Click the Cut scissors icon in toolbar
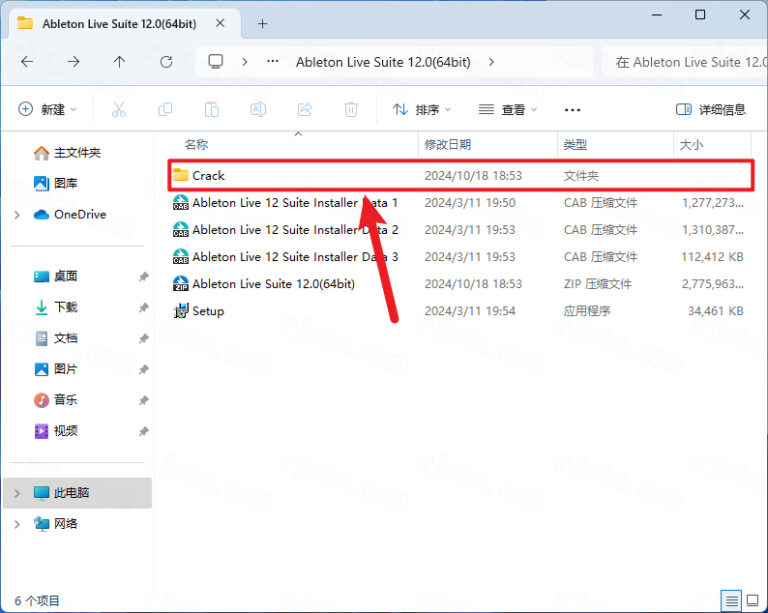The height and width of the screenshot is (613, 768). point(119,109)
